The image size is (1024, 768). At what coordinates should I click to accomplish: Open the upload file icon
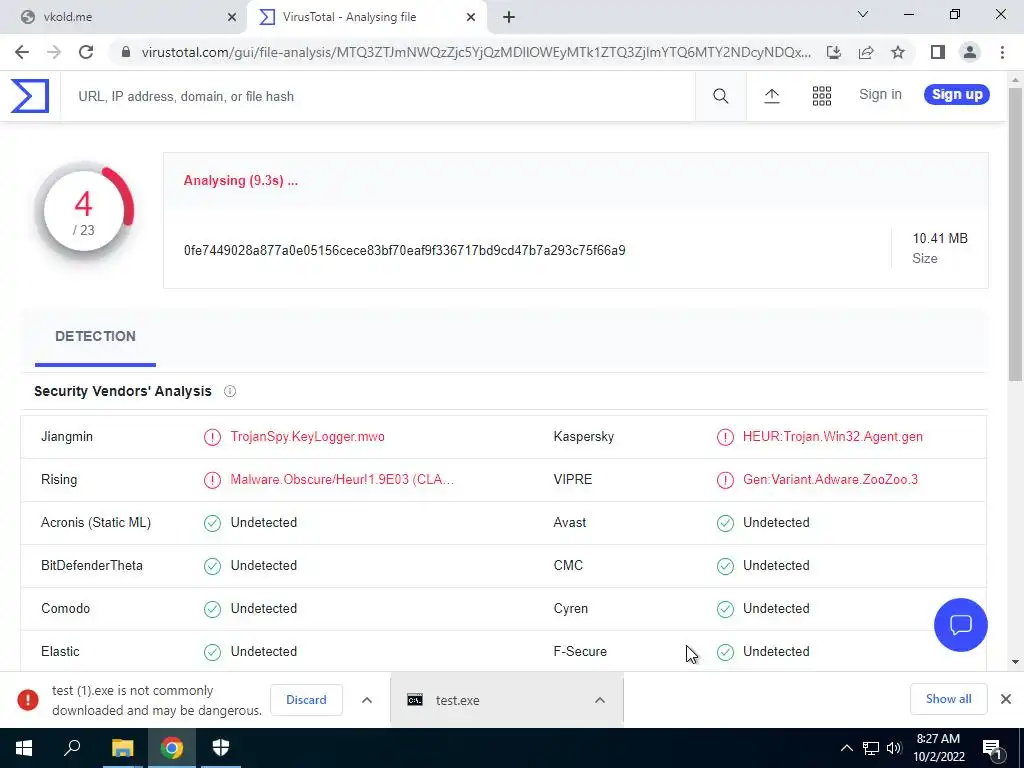coord(771,96)
